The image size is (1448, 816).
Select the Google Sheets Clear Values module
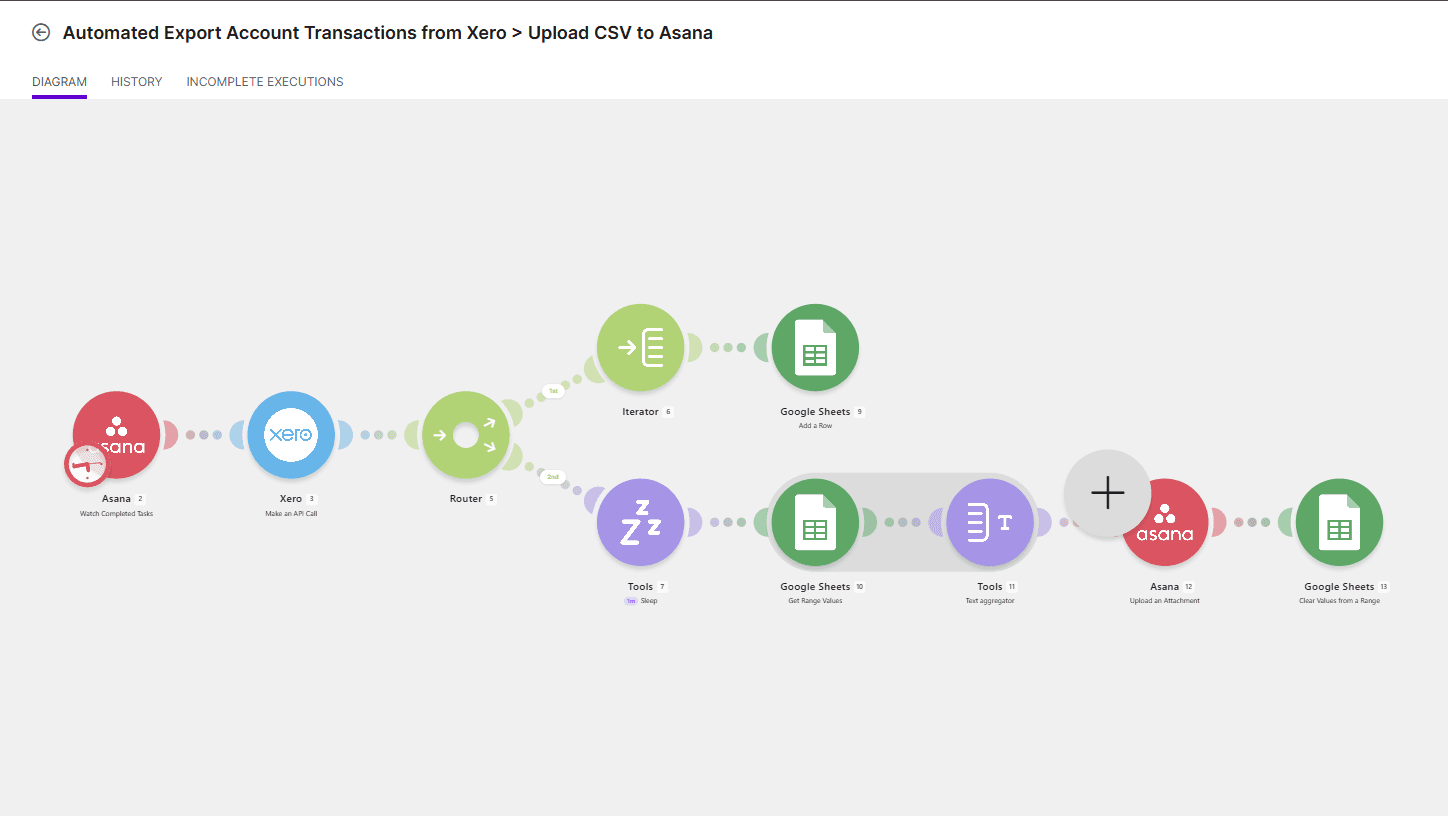click(x=1339, y=522)
